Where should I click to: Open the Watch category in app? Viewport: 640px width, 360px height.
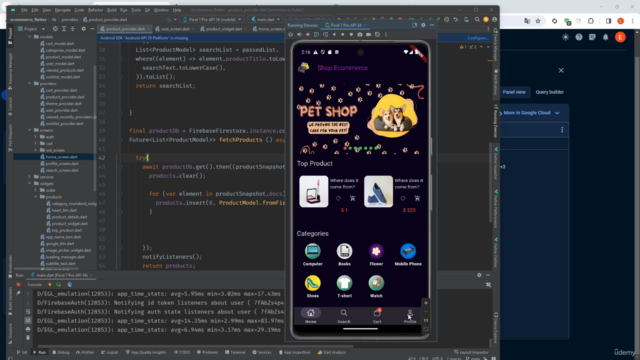[376, 286]
